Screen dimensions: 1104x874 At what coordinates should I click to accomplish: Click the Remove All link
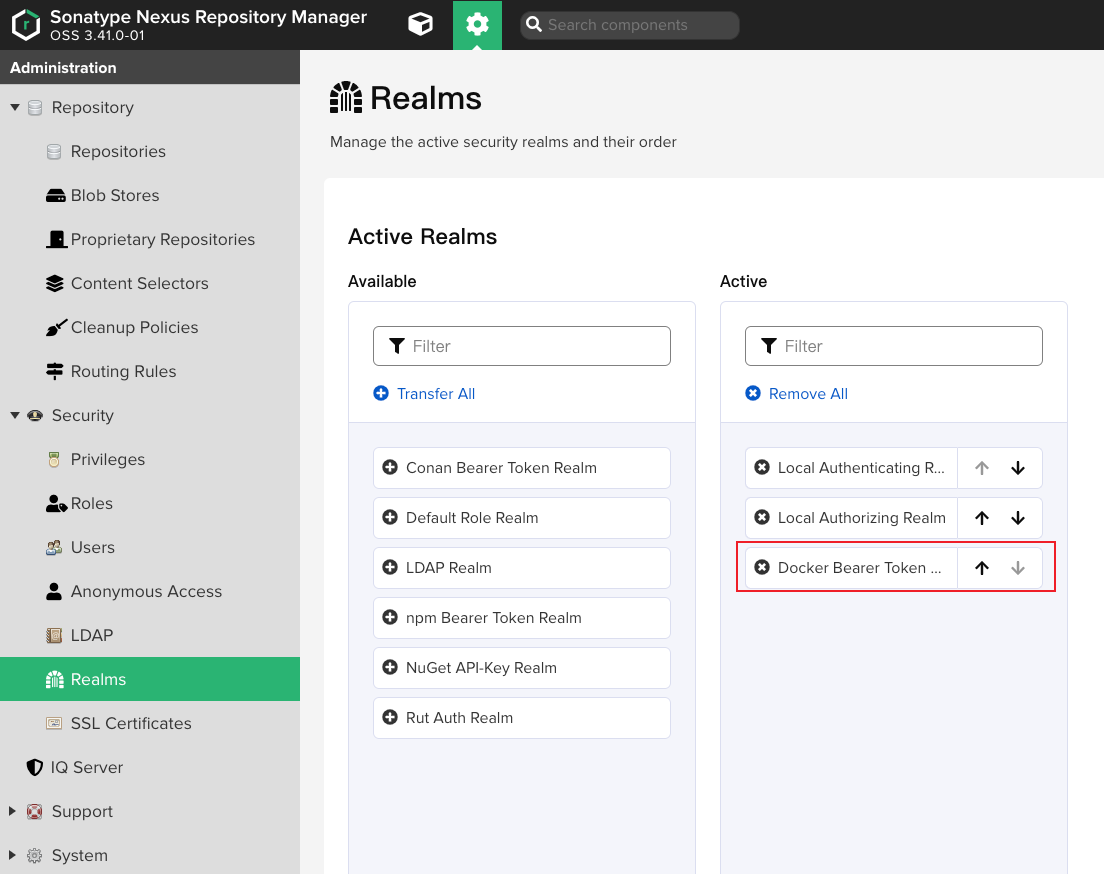[807, 394]
